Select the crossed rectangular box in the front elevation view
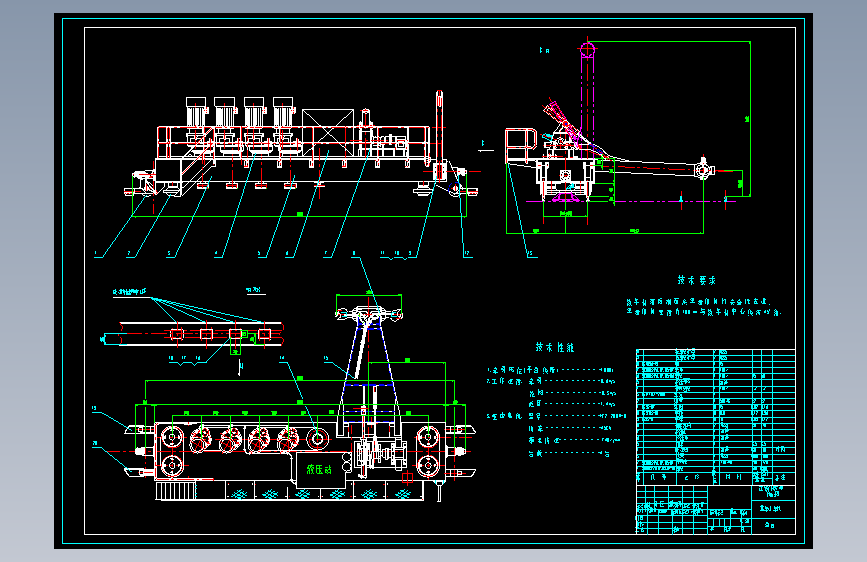Image resolution: width=867 pixels, height=562 pixels. (x=328, y=133)
